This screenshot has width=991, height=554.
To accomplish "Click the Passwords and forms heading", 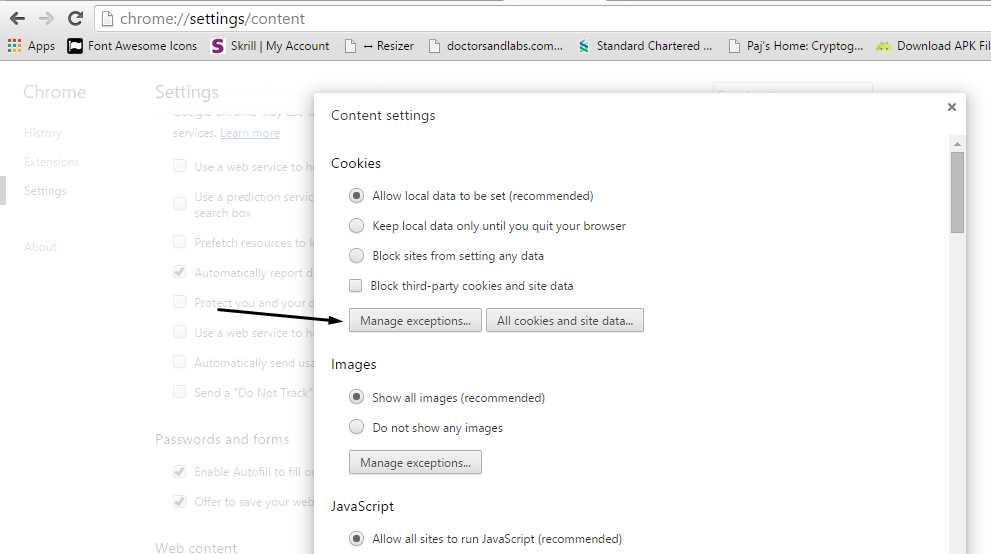I will [x=222, y=439].
